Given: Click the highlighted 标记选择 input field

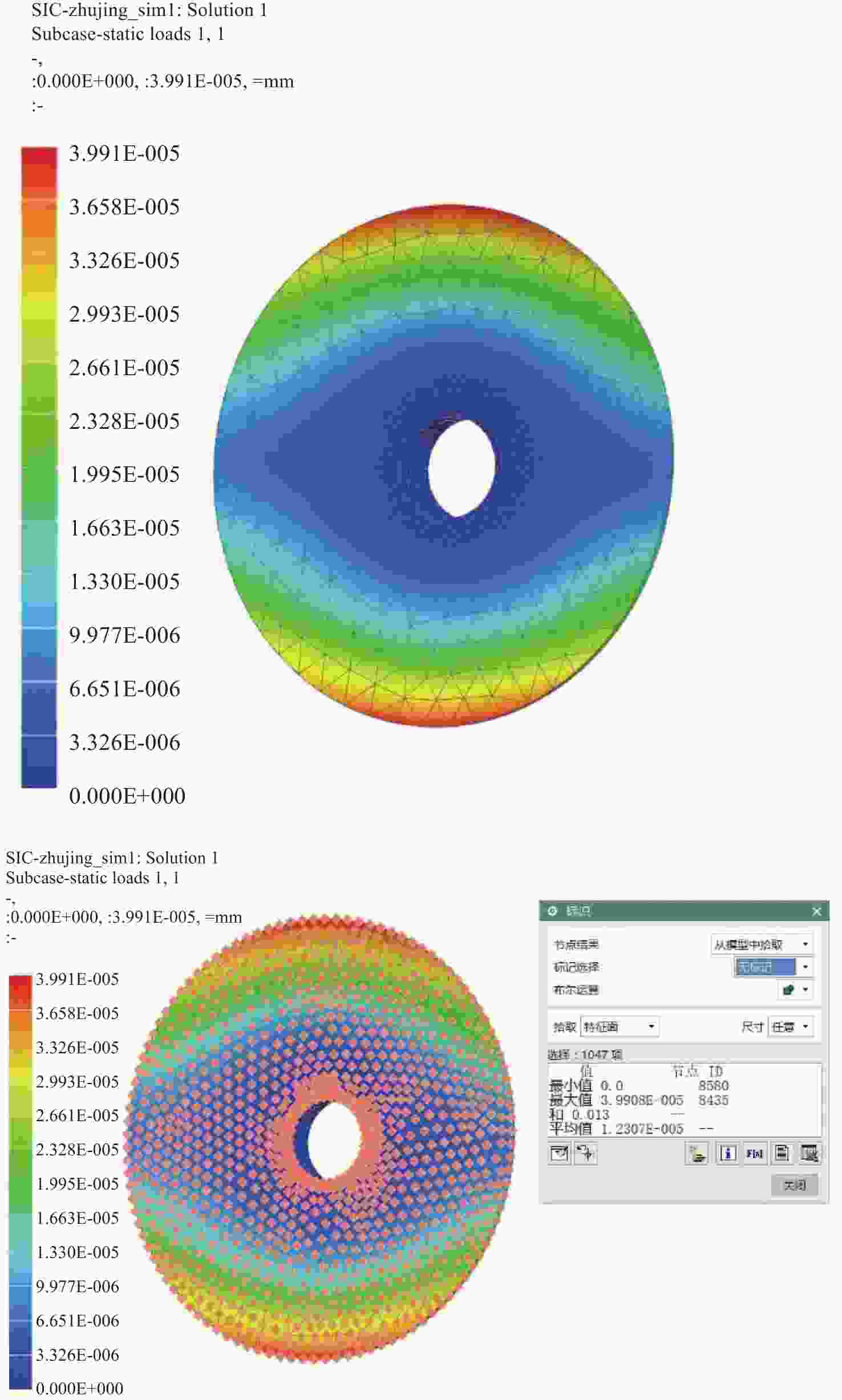Looking at the screenshot, I should (764, 967).
